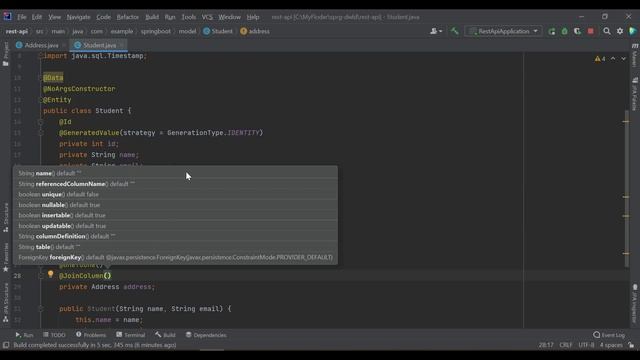Go to next highlighted error arrow
640x360 pixels.
point(624,59)
